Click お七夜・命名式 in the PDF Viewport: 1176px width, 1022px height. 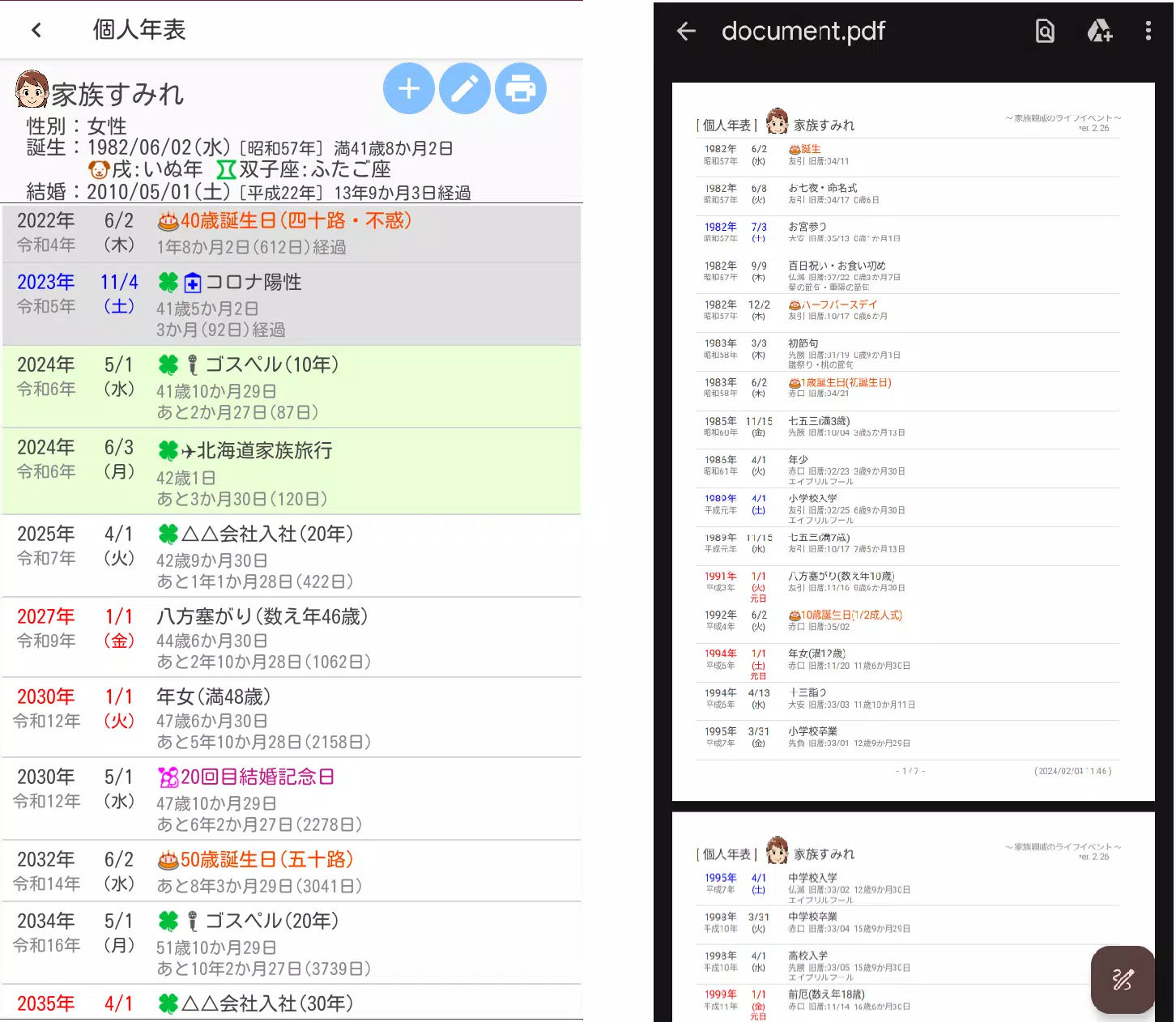pyautogui.click(x=823, y=188)
